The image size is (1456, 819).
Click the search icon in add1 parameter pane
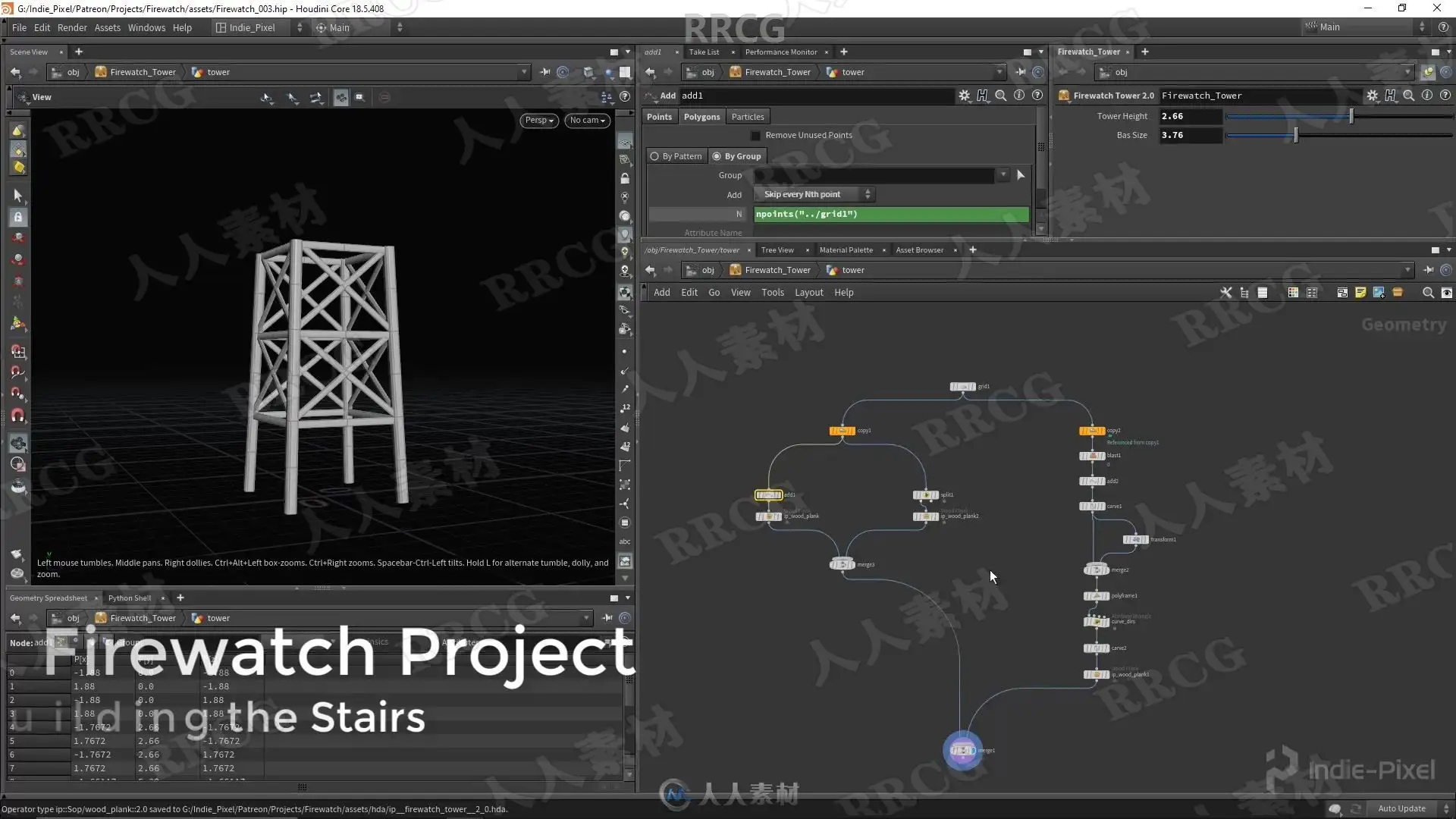[1001, 96]
